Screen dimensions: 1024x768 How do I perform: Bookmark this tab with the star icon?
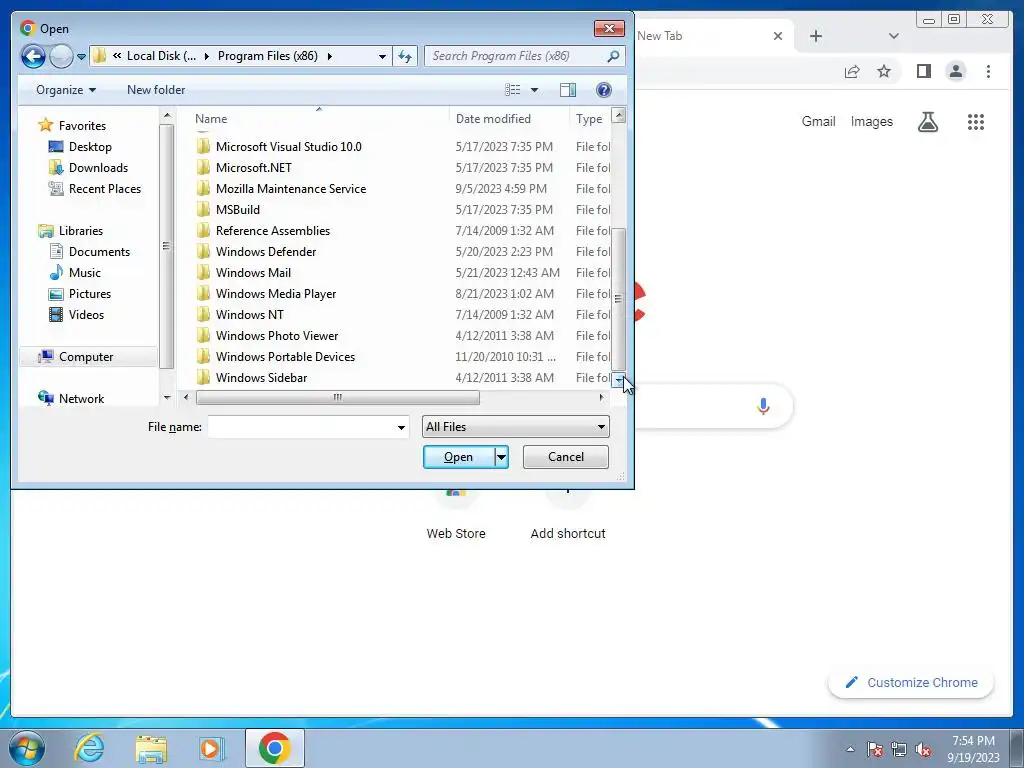(x=884, y=71)
